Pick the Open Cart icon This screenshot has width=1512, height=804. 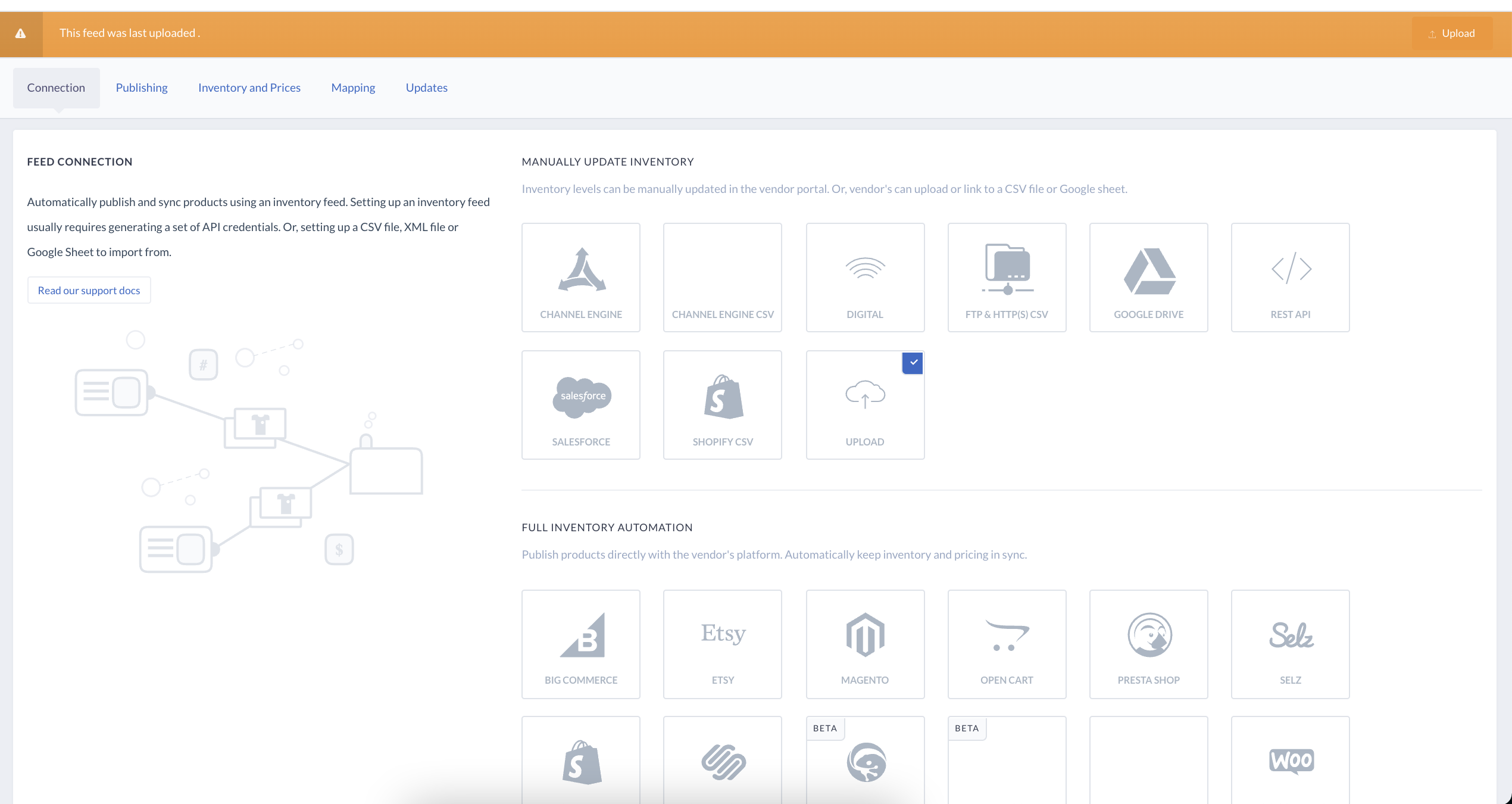point(1007,635)
